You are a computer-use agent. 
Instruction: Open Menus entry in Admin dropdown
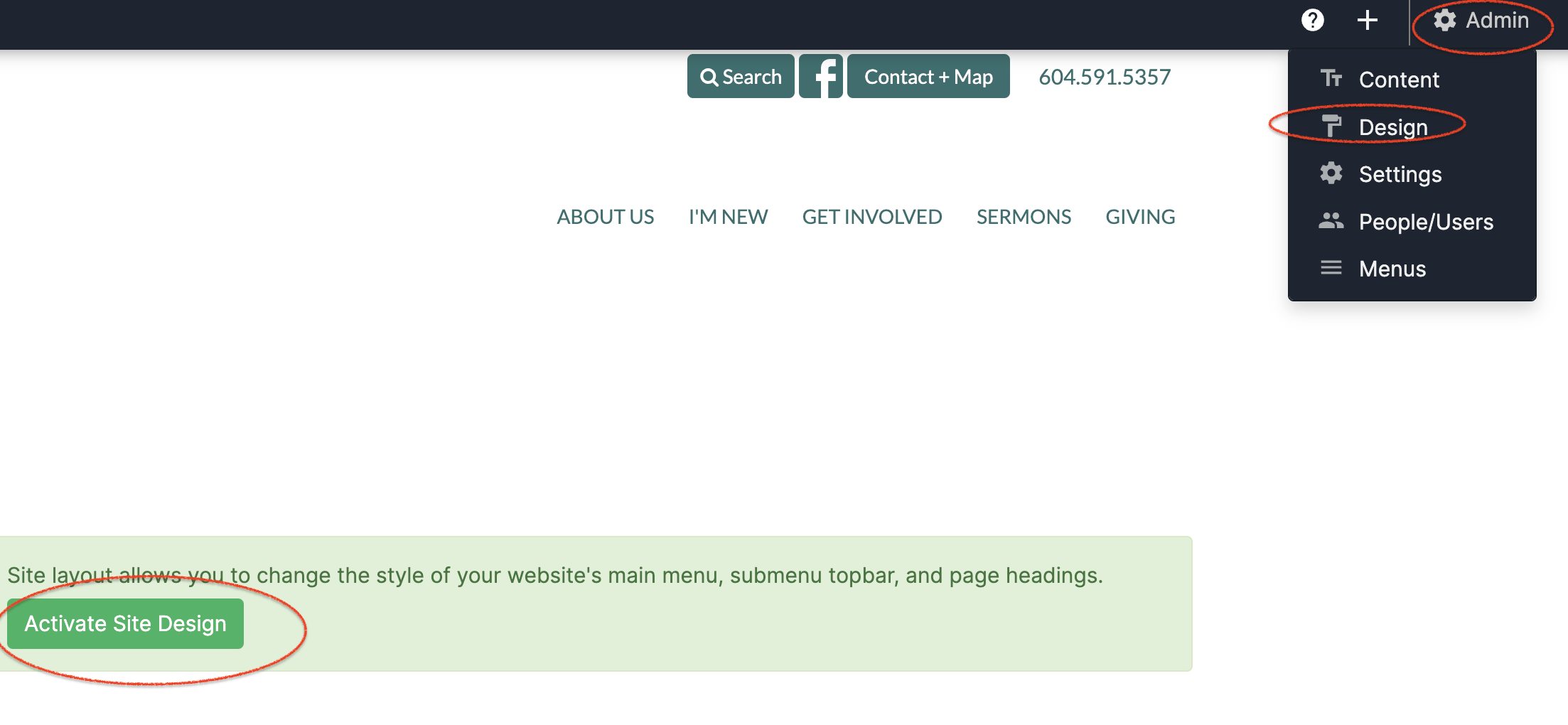[x=1412, y=269]
